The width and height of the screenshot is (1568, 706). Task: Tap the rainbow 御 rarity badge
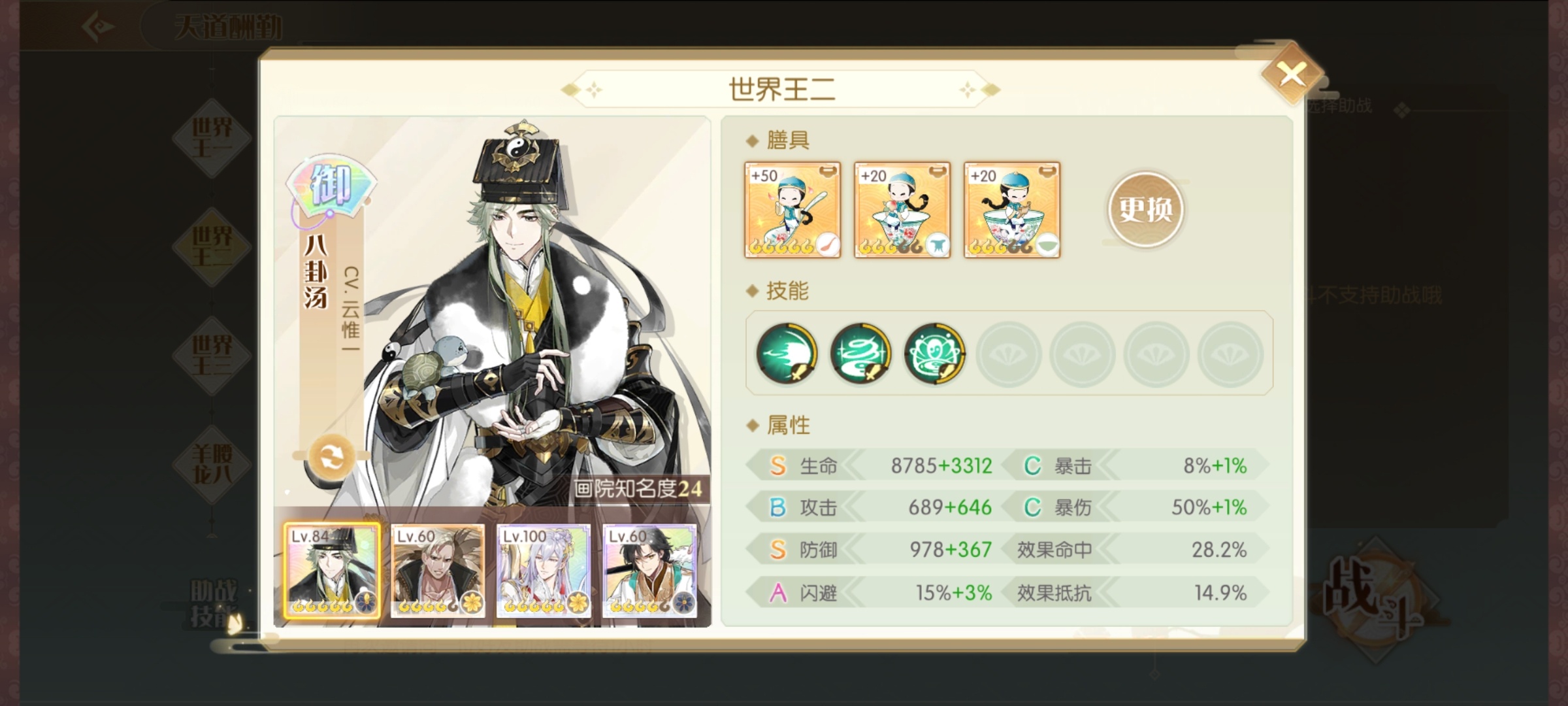331,185
